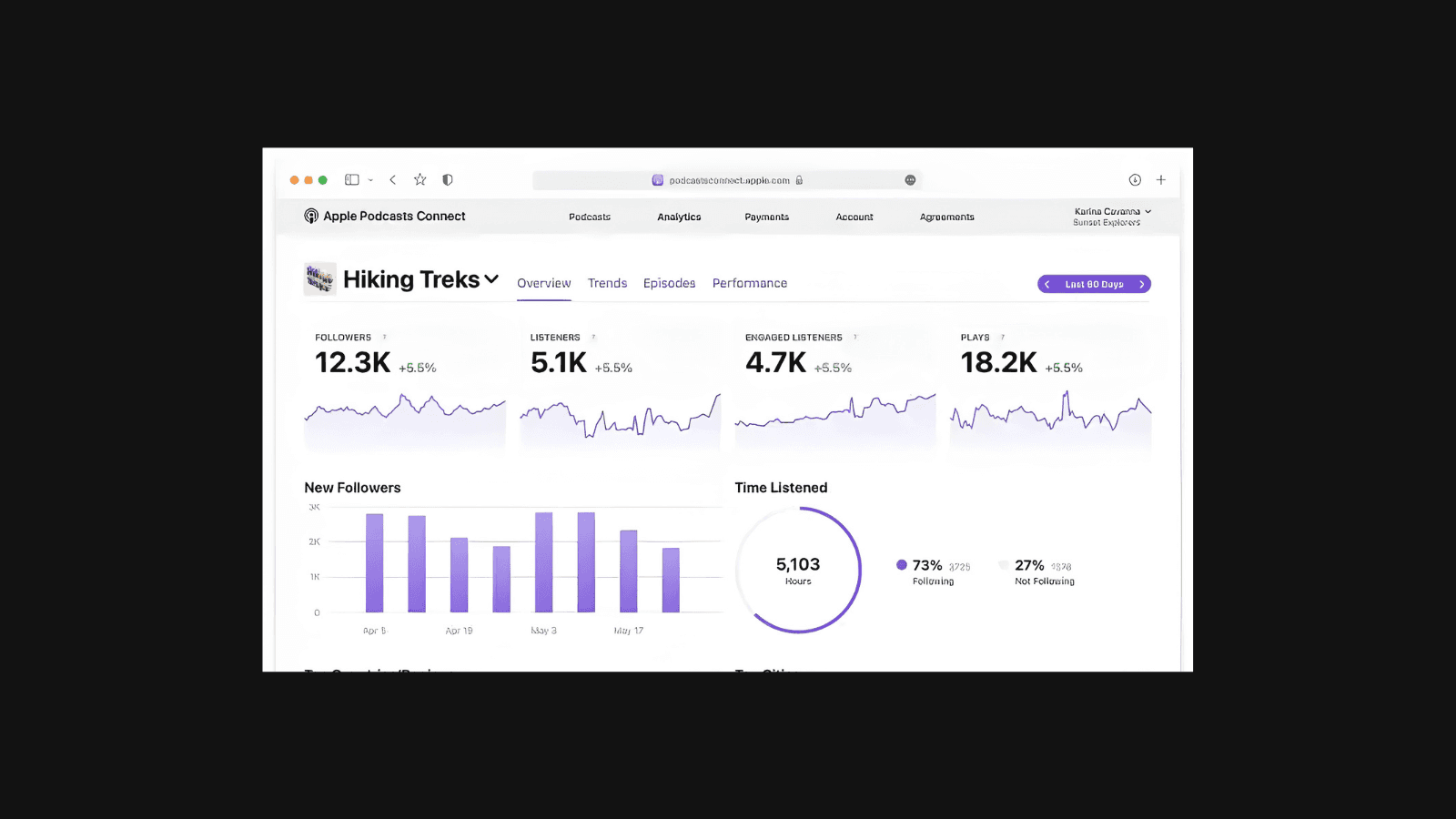This screenshot has height=819, width=1456.
Task: Click the Not Following legend dot
Action: coord(1004,565)
